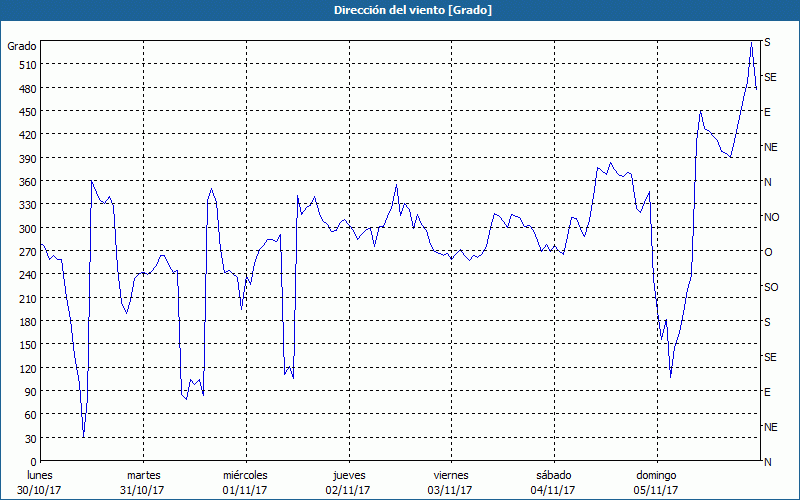Select the "domingo" day label
The height and width of the screenshot is (500, 800).
[x=656, y=475]
